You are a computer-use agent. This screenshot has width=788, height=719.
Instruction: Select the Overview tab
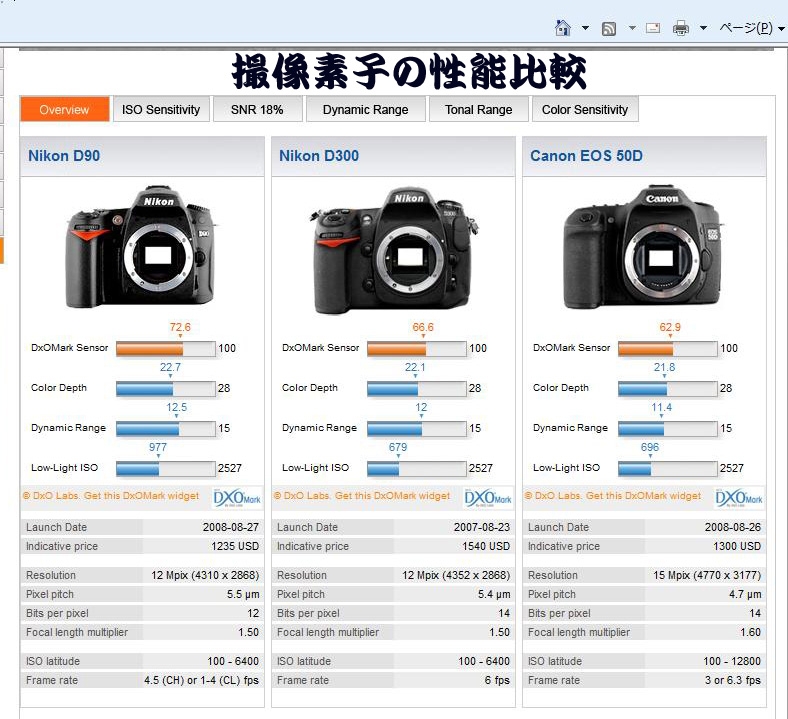tap(64, 109)
